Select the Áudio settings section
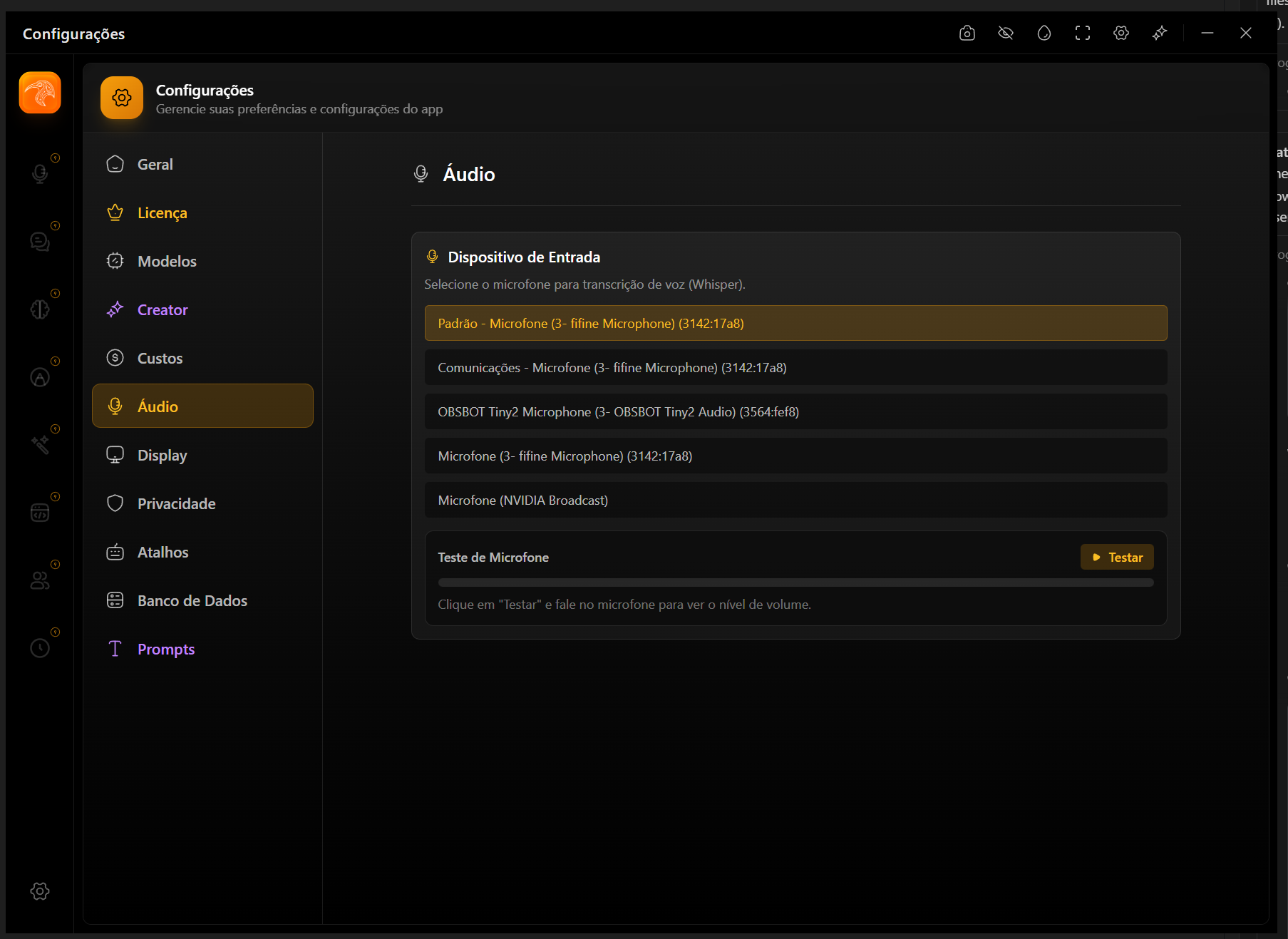 tap(202, 406)
